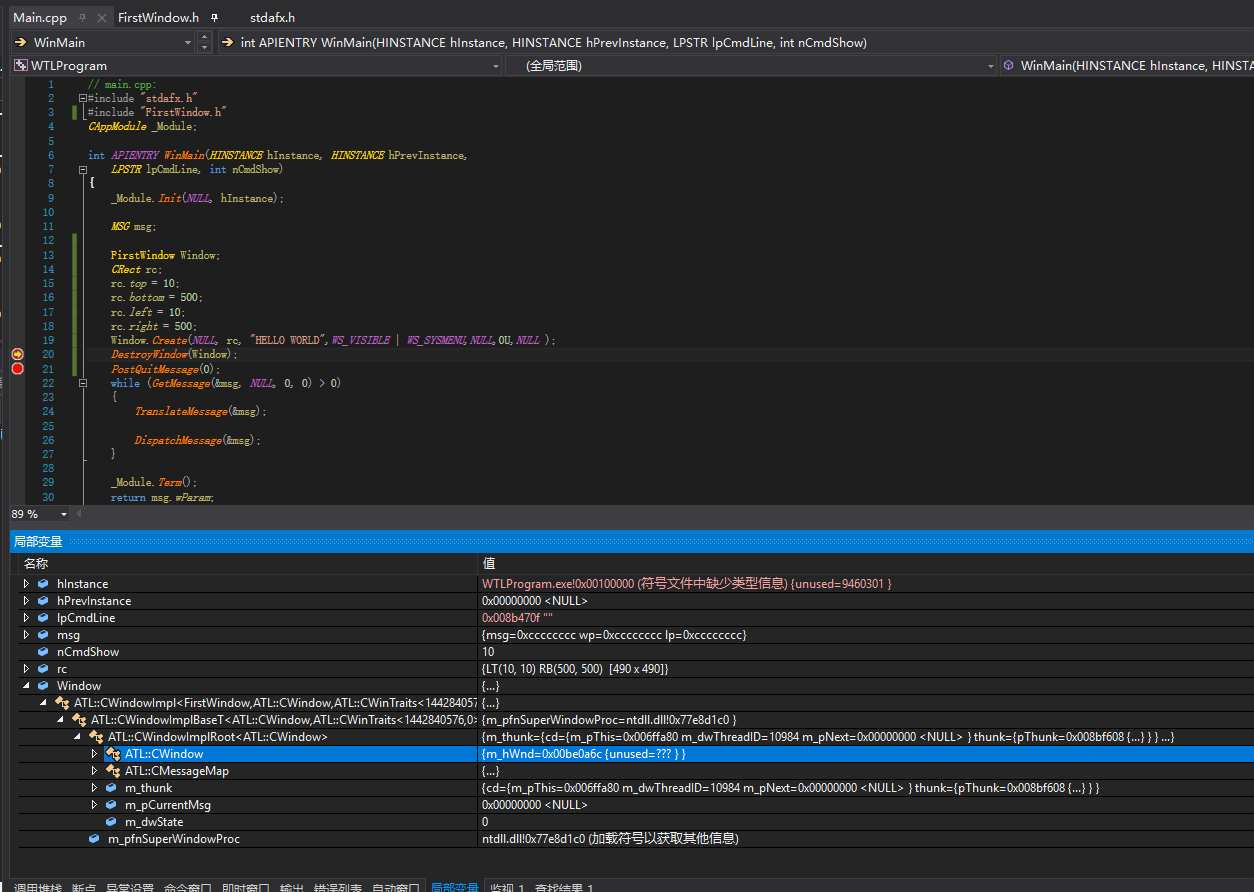The image size is (1254, 892).
Task: Switch to the stdafx.h tab
Action: point(272,18)
